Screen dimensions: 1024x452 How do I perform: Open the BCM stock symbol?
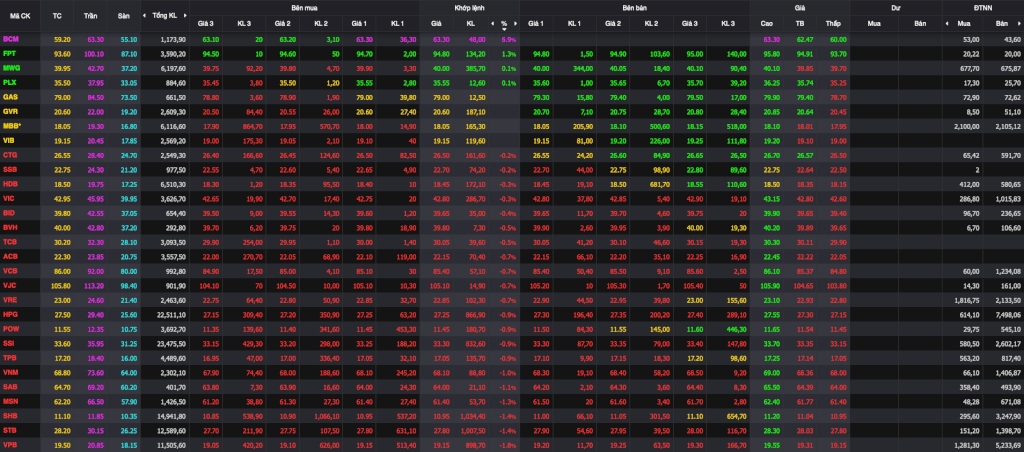(10, 39)
